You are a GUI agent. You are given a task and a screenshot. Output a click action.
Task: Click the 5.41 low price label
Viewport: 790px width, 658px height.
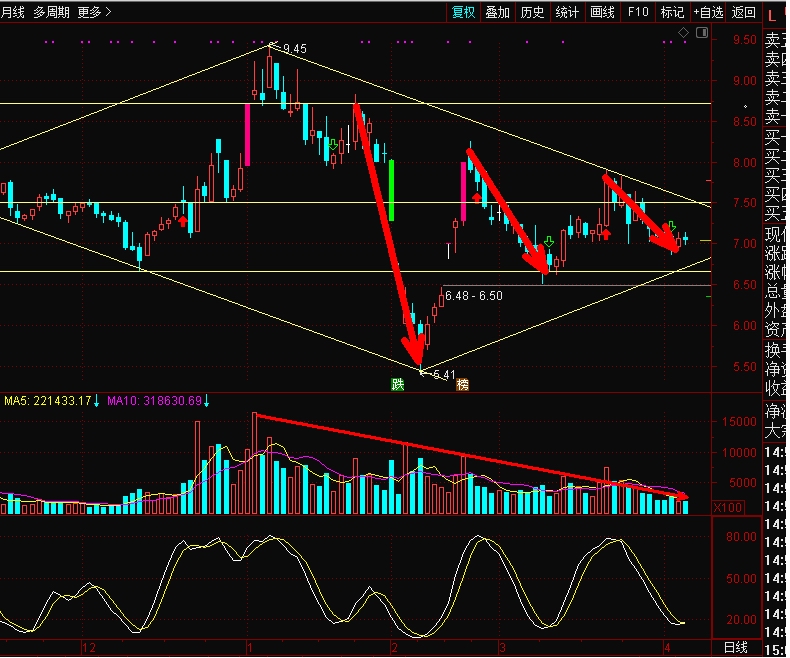(x=444, y=374)
